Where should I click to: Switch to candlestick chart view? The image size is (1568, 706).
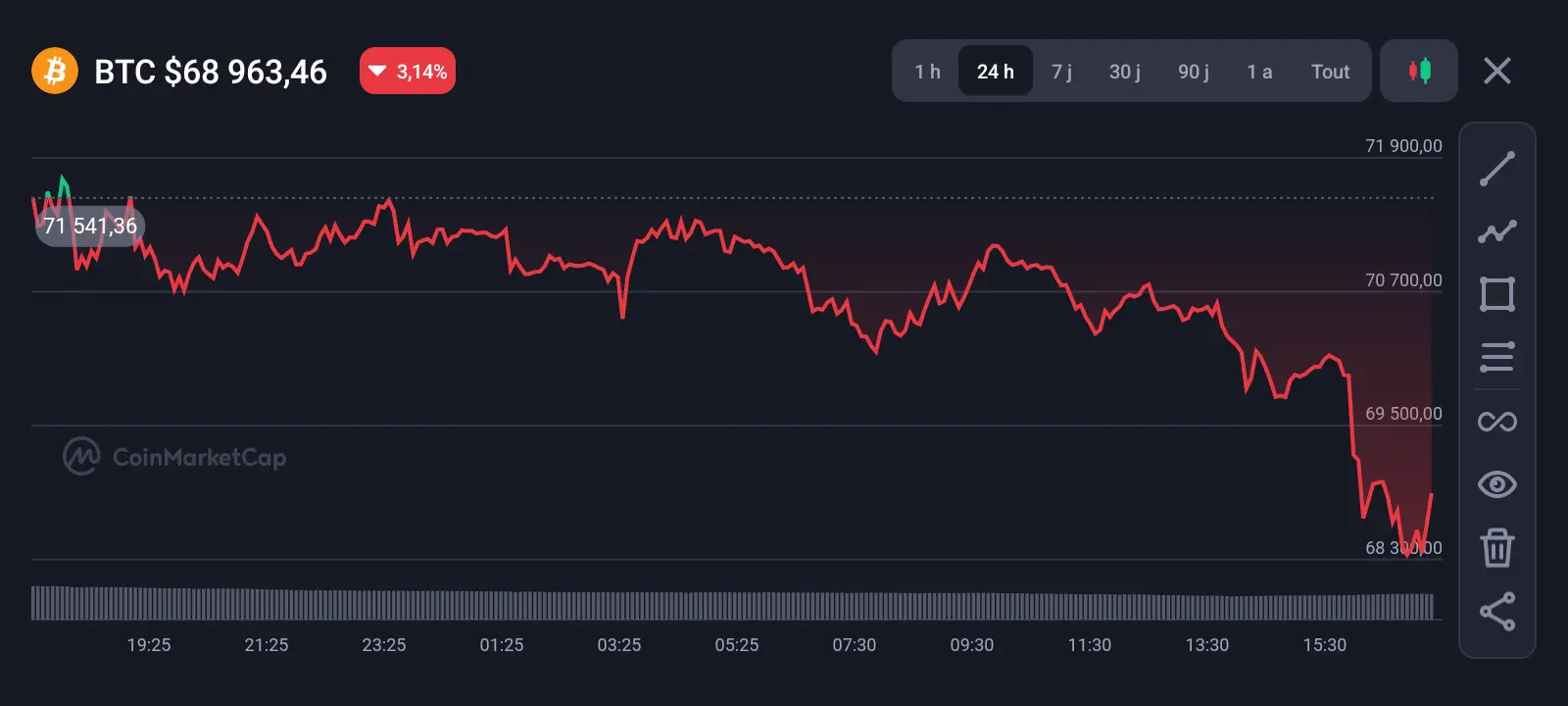[1419, 71]
